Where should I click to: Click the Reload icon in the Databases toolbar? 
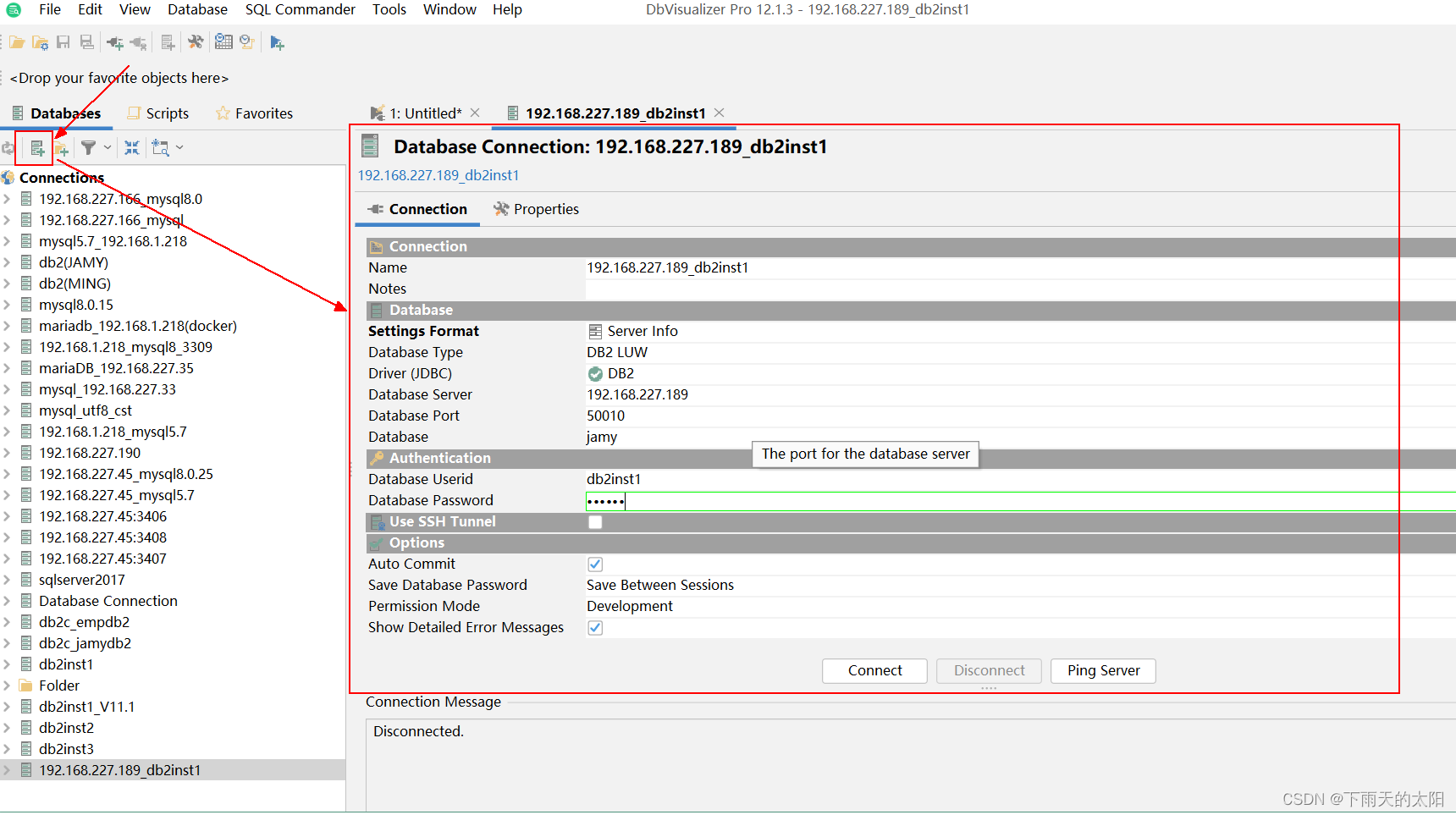point(8,148)
